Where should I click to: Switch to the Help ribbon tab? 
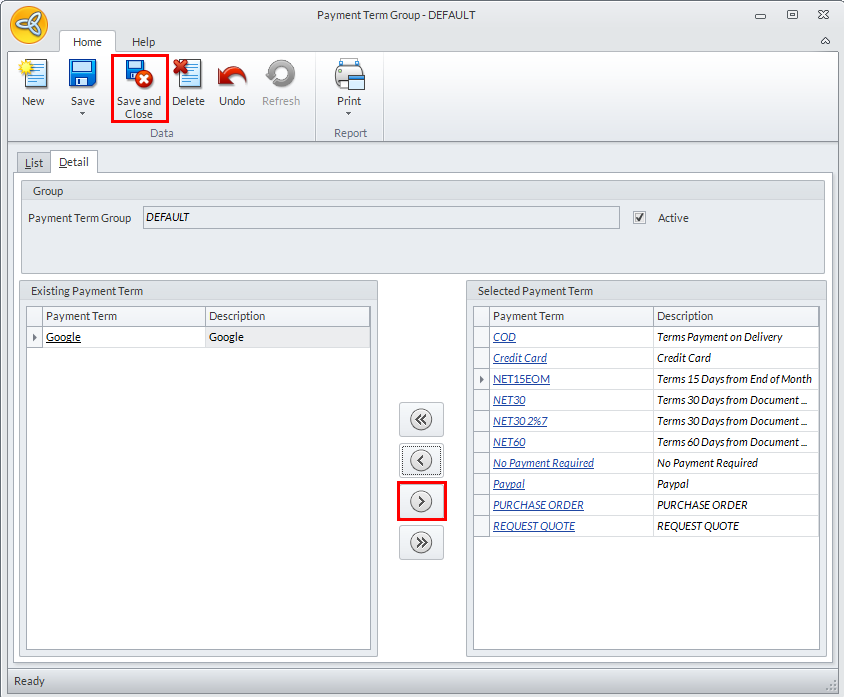[143, 42]
